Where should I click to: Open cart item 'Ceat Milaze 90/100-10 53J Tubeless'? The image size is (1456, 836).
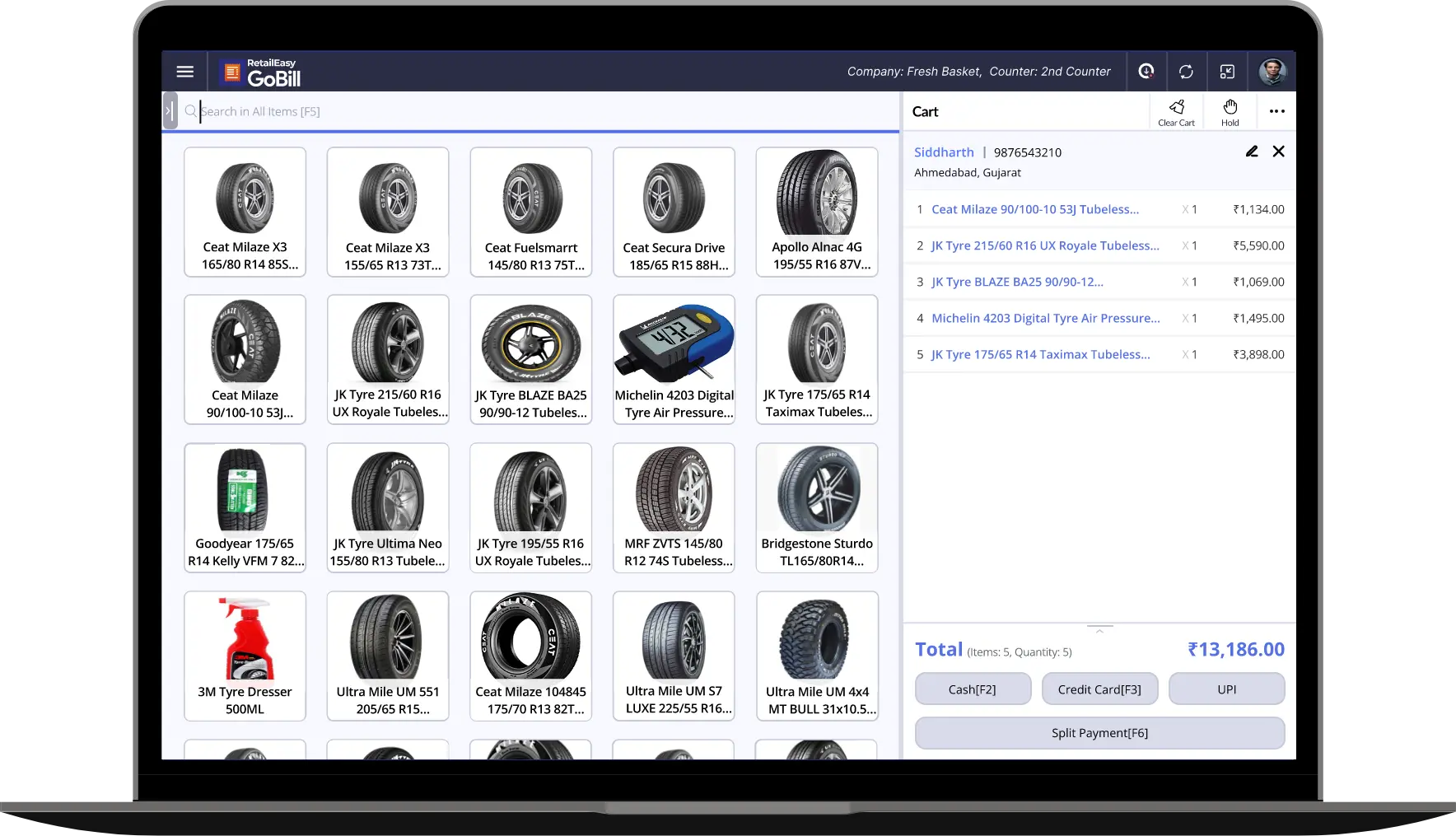tap(1034, 209)
